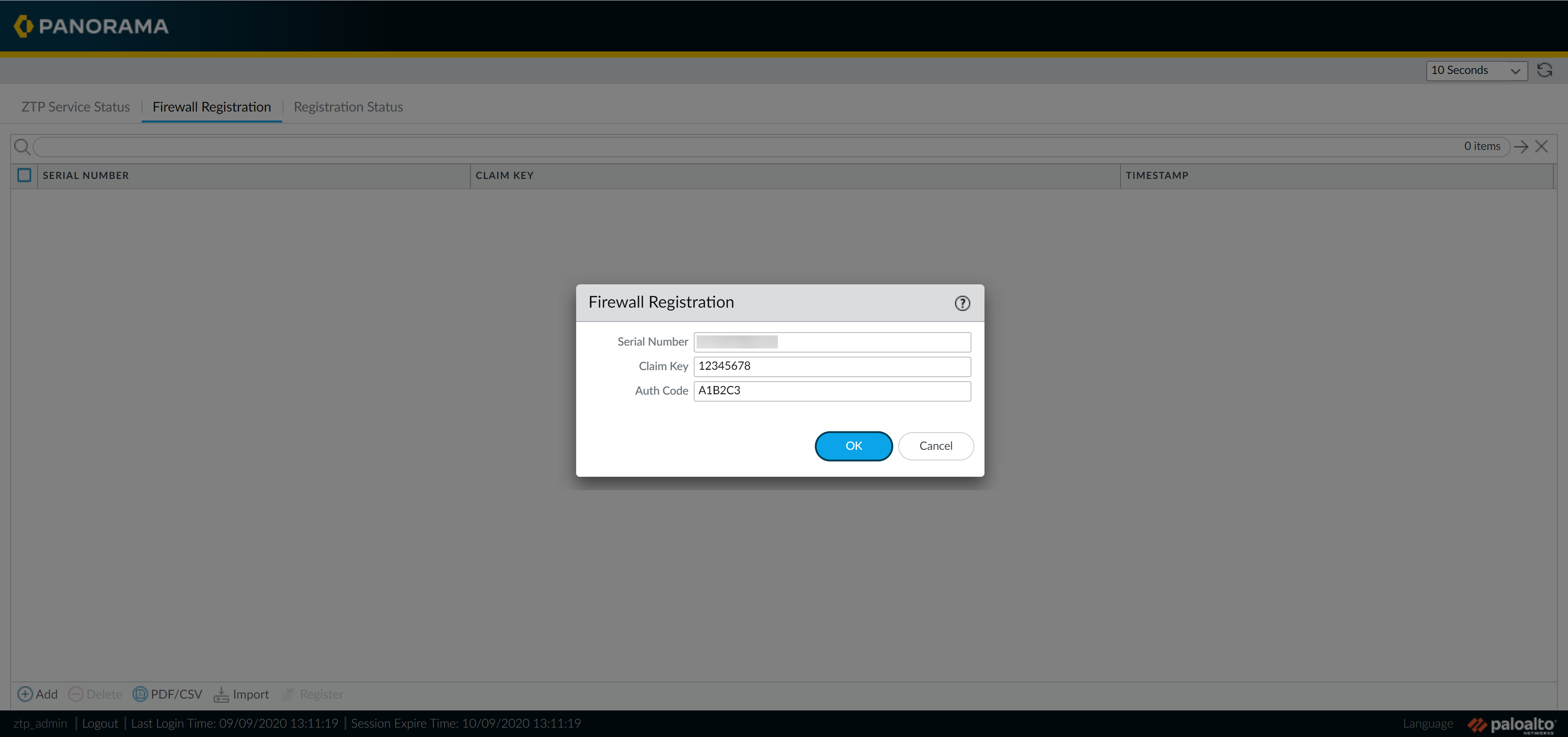Toggle the select-all checkbox in header
Image resolution: width=1568 pixels, height=737 pixels.
pyautogui.click(x=24, y=175)
